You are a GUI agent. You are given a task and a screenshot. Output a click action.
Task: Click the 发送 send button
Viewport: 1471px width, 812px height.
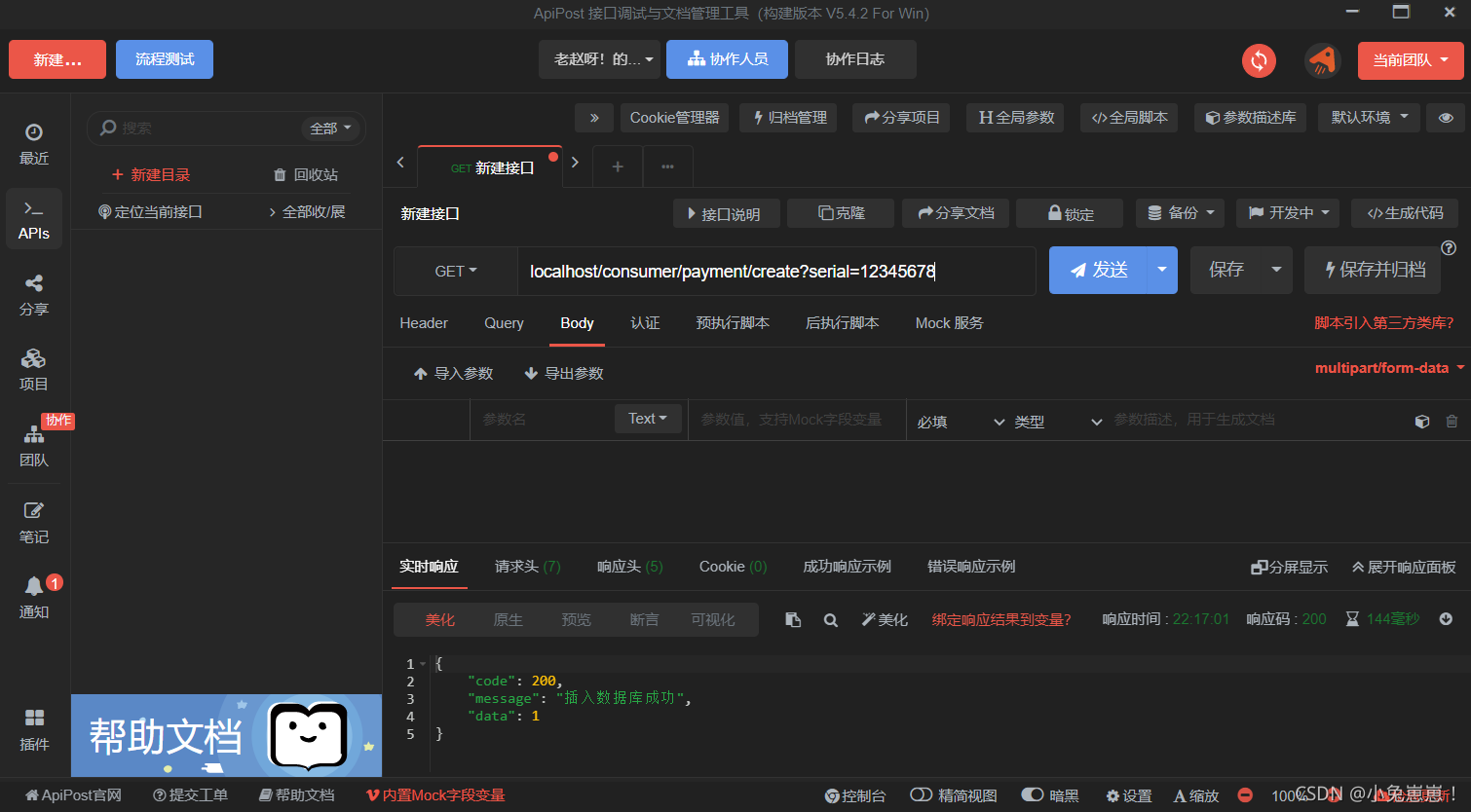[x=1099, y=270]
